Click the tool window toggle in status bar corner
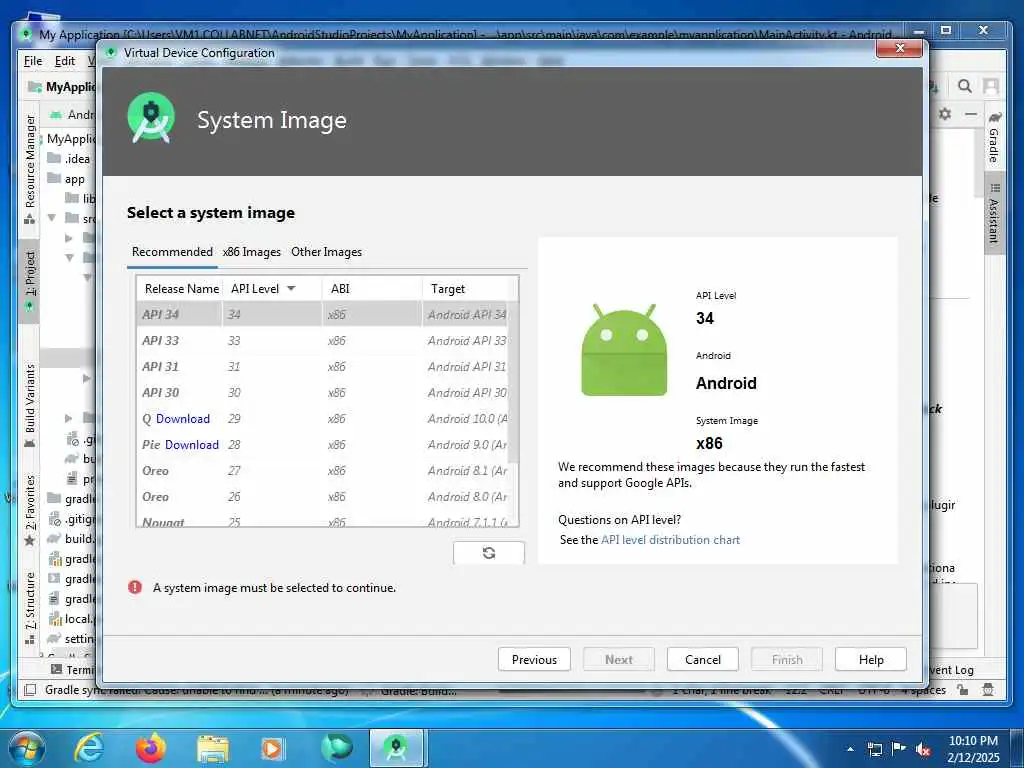Image resolution: width=1024 pixels, height=768 pixels. click(30, 690)
